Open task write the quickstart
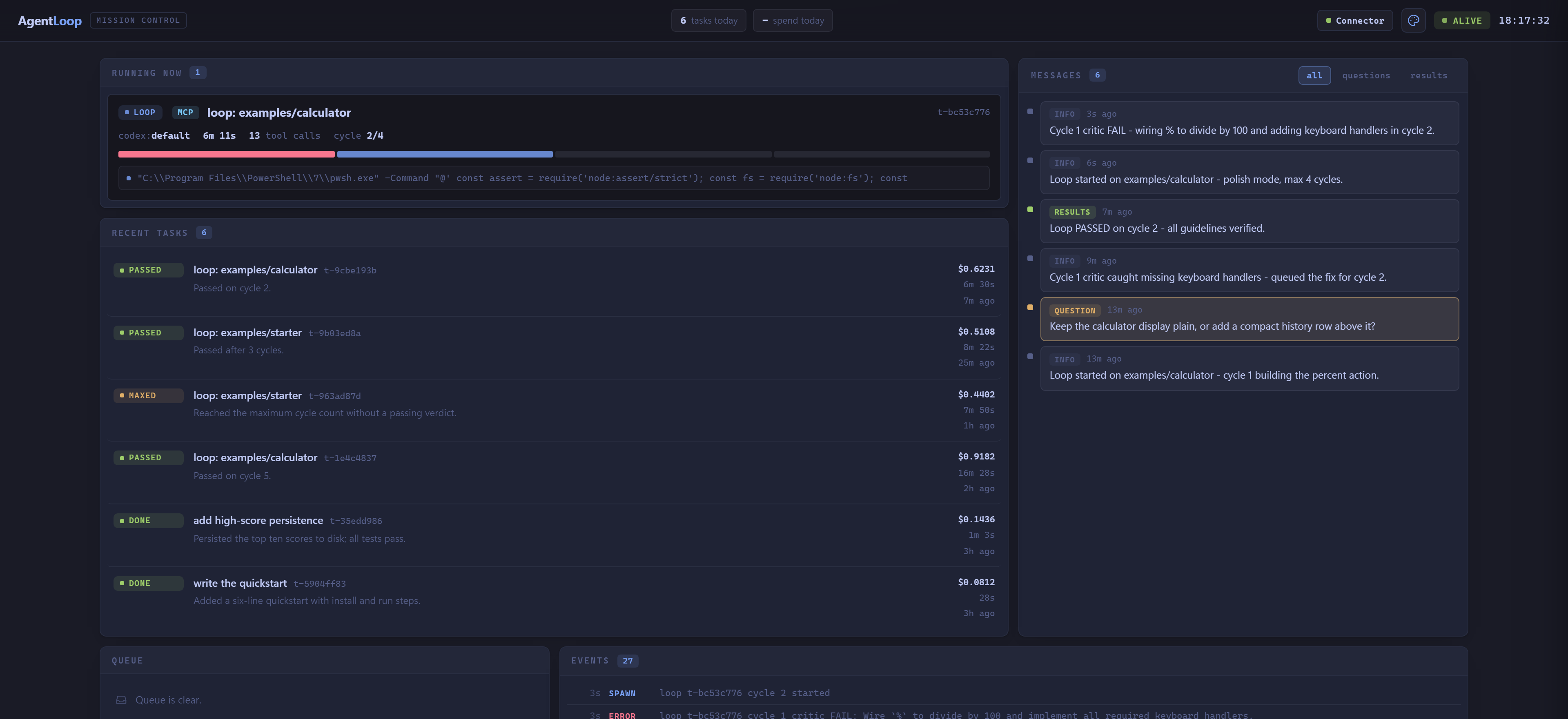 coord(554,598)
